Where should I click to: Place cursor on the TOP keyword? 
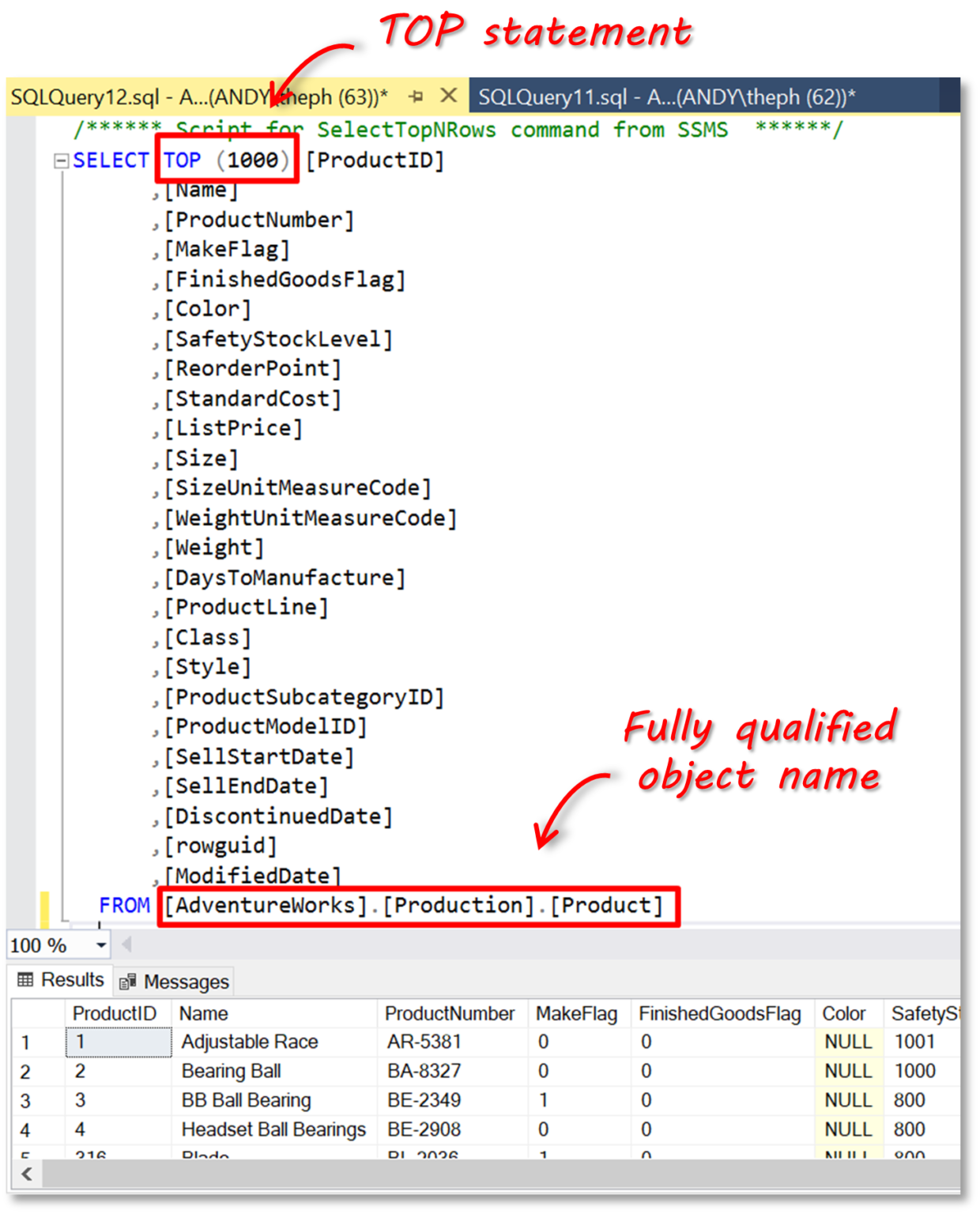click(x=183, y=160)
